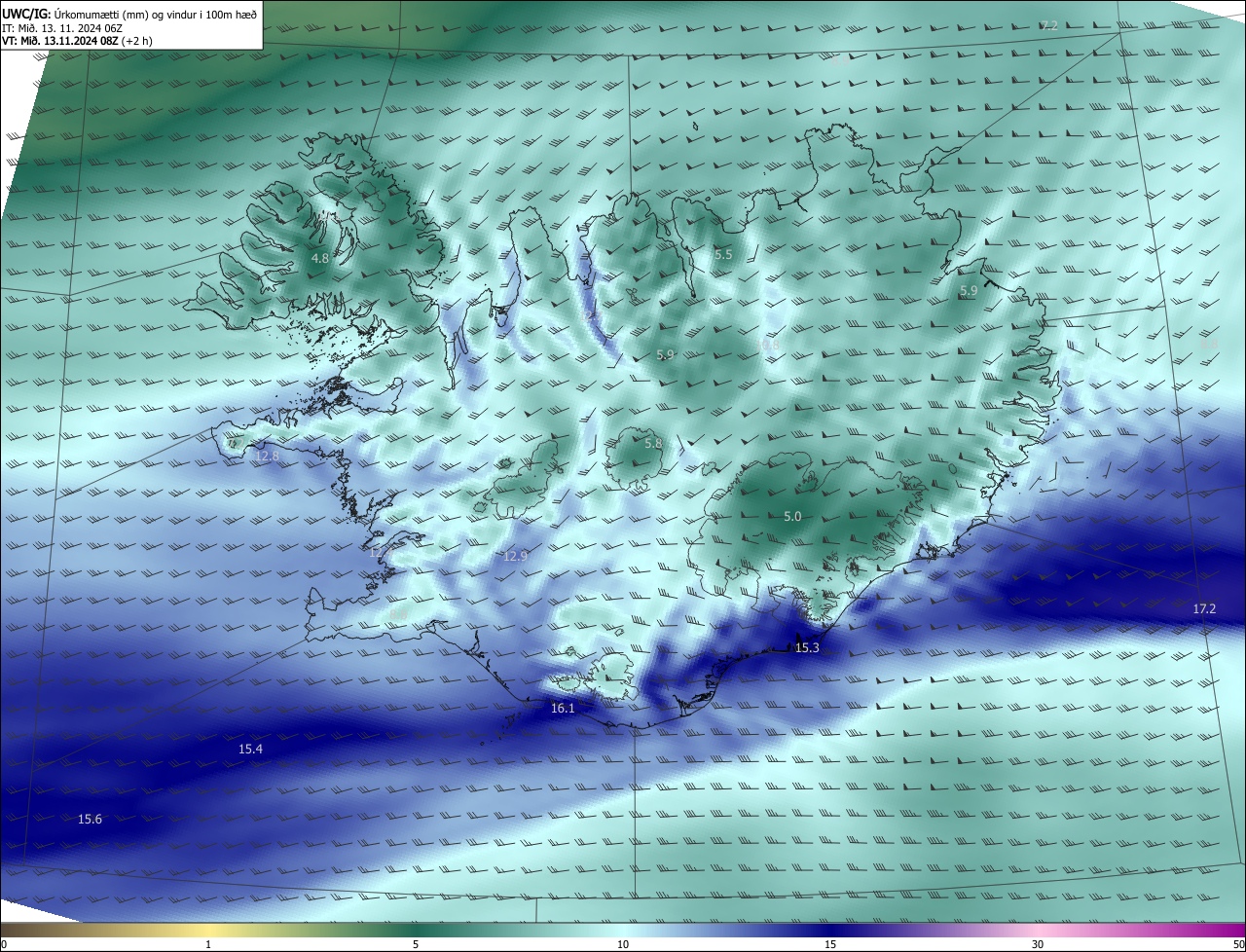Screen dimensions: 1246x952
Task: Click the 12.9 value label on the map
Action: (x=515, y=557)
